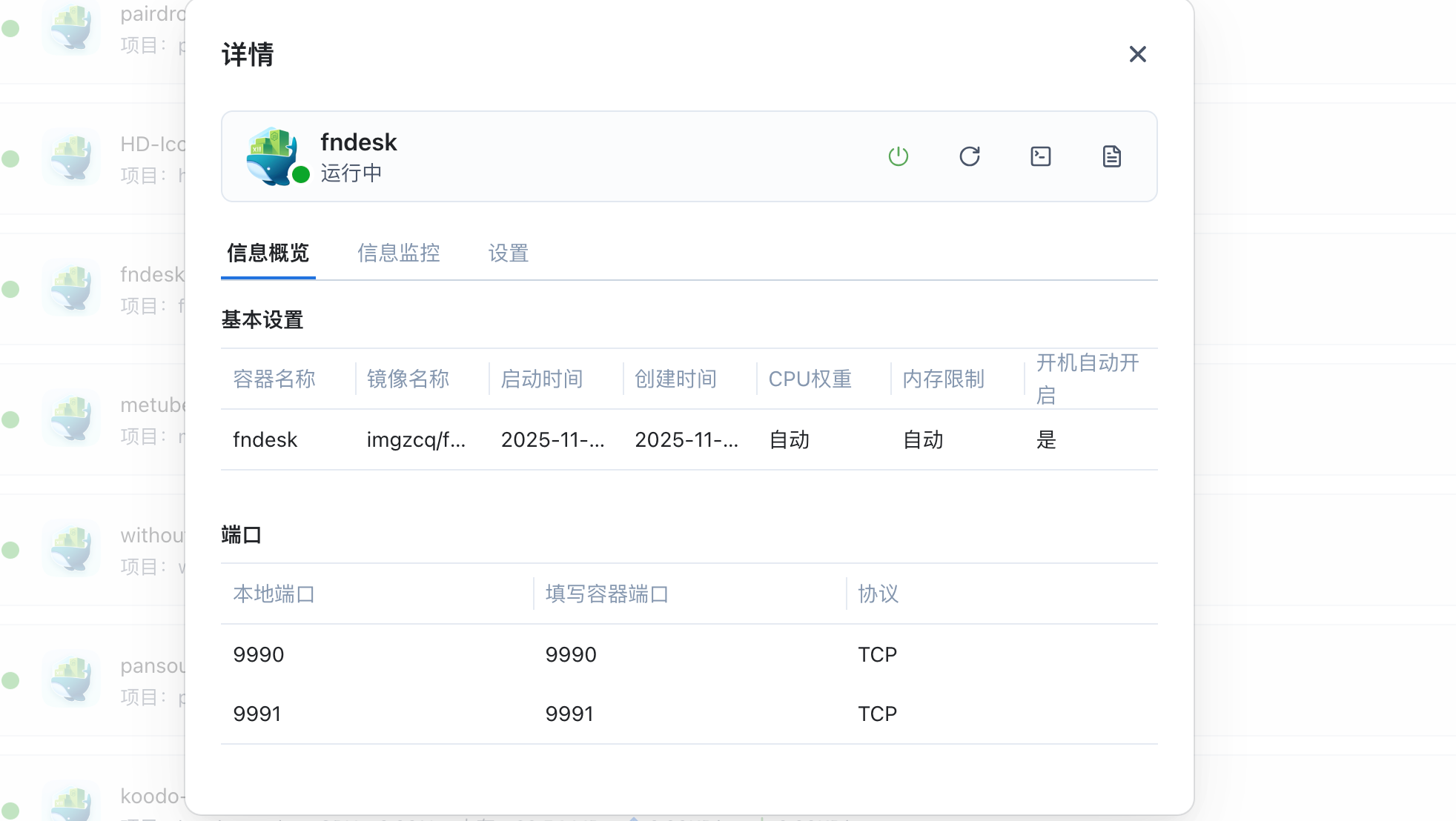Click the truncated image name imgzcq/f...

pos(416,440)
